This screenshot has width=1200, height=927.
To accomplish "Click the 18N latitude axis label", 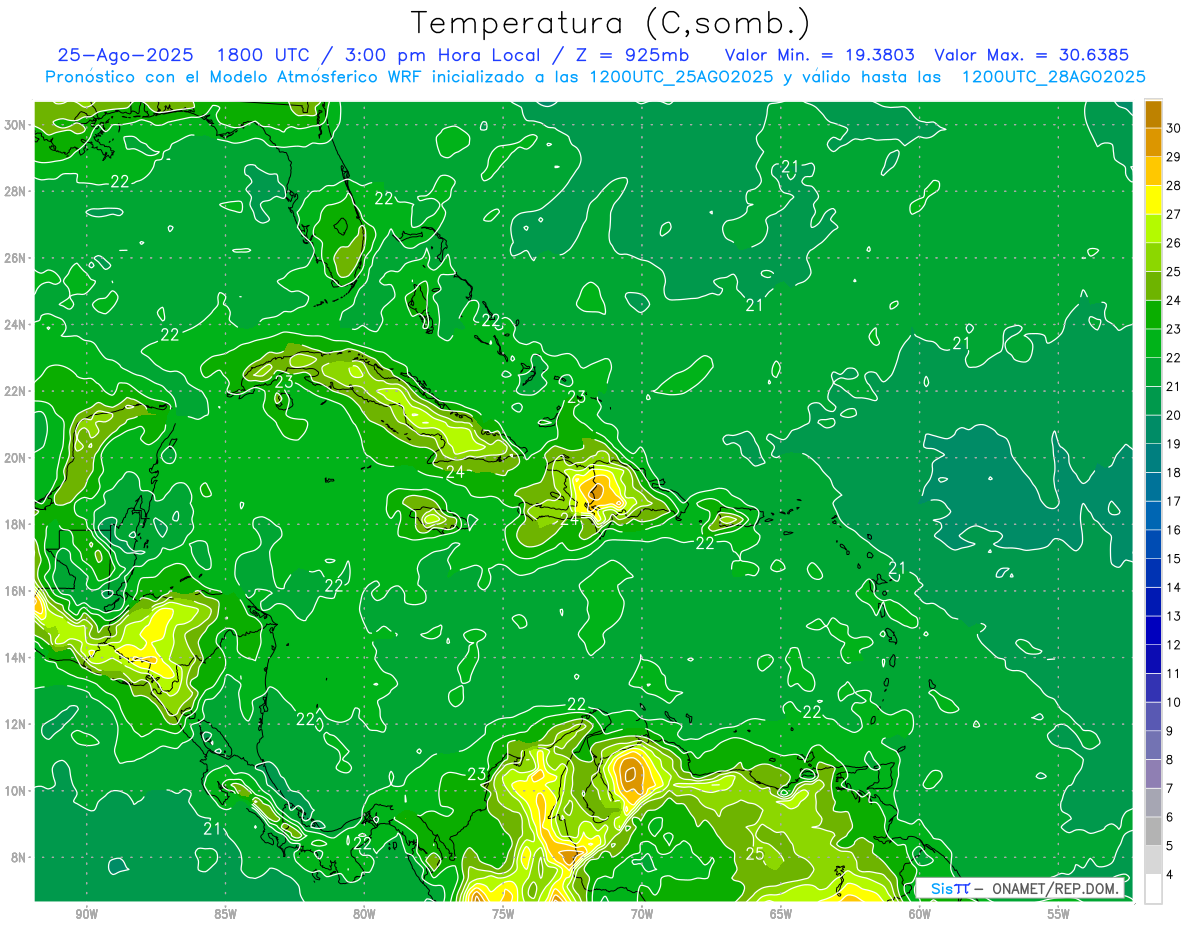I will [15, 524].
